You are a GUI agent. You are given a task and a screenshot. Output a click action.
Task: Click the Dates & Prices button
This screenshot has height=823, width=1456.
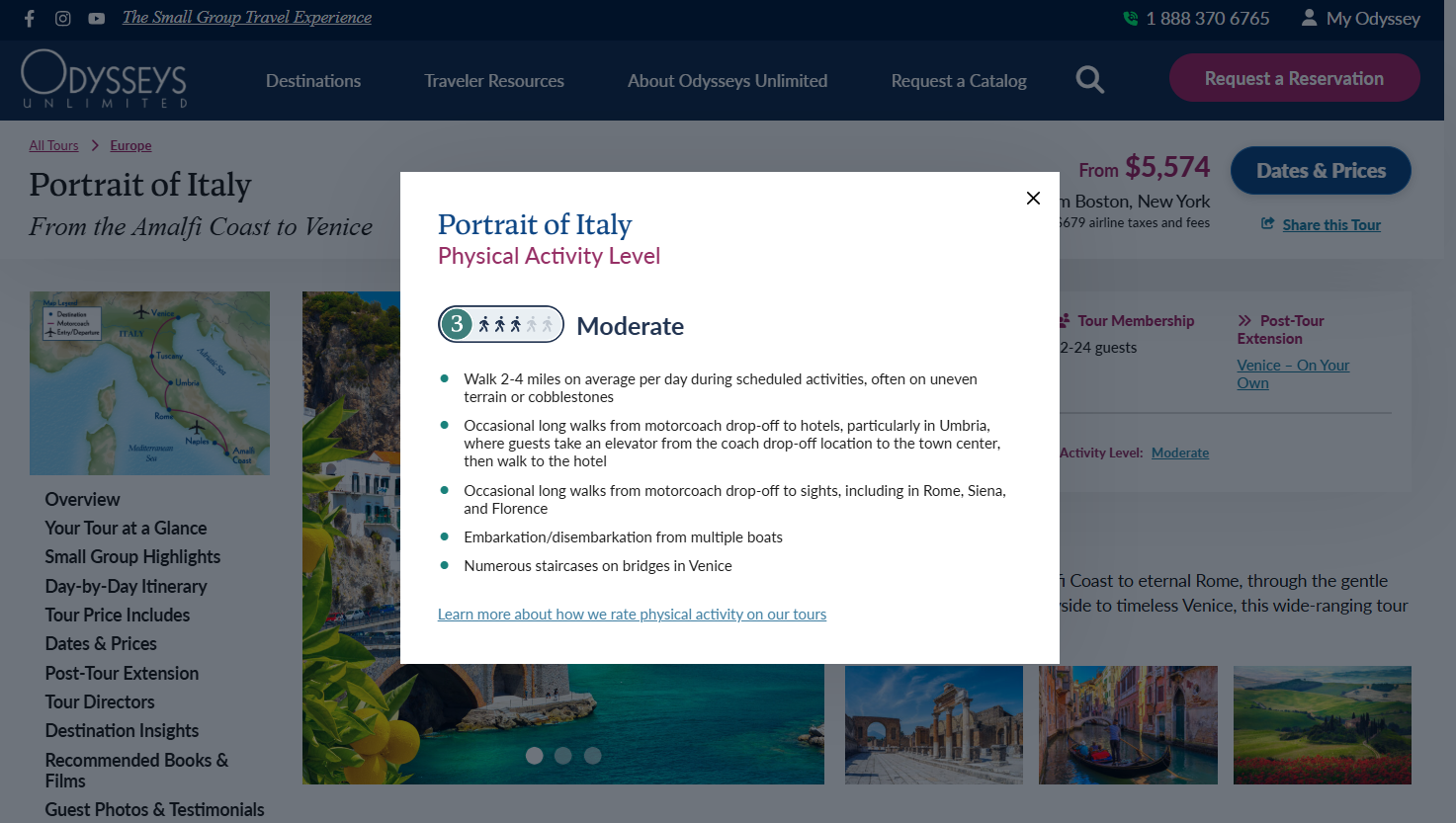point(1321,171)
